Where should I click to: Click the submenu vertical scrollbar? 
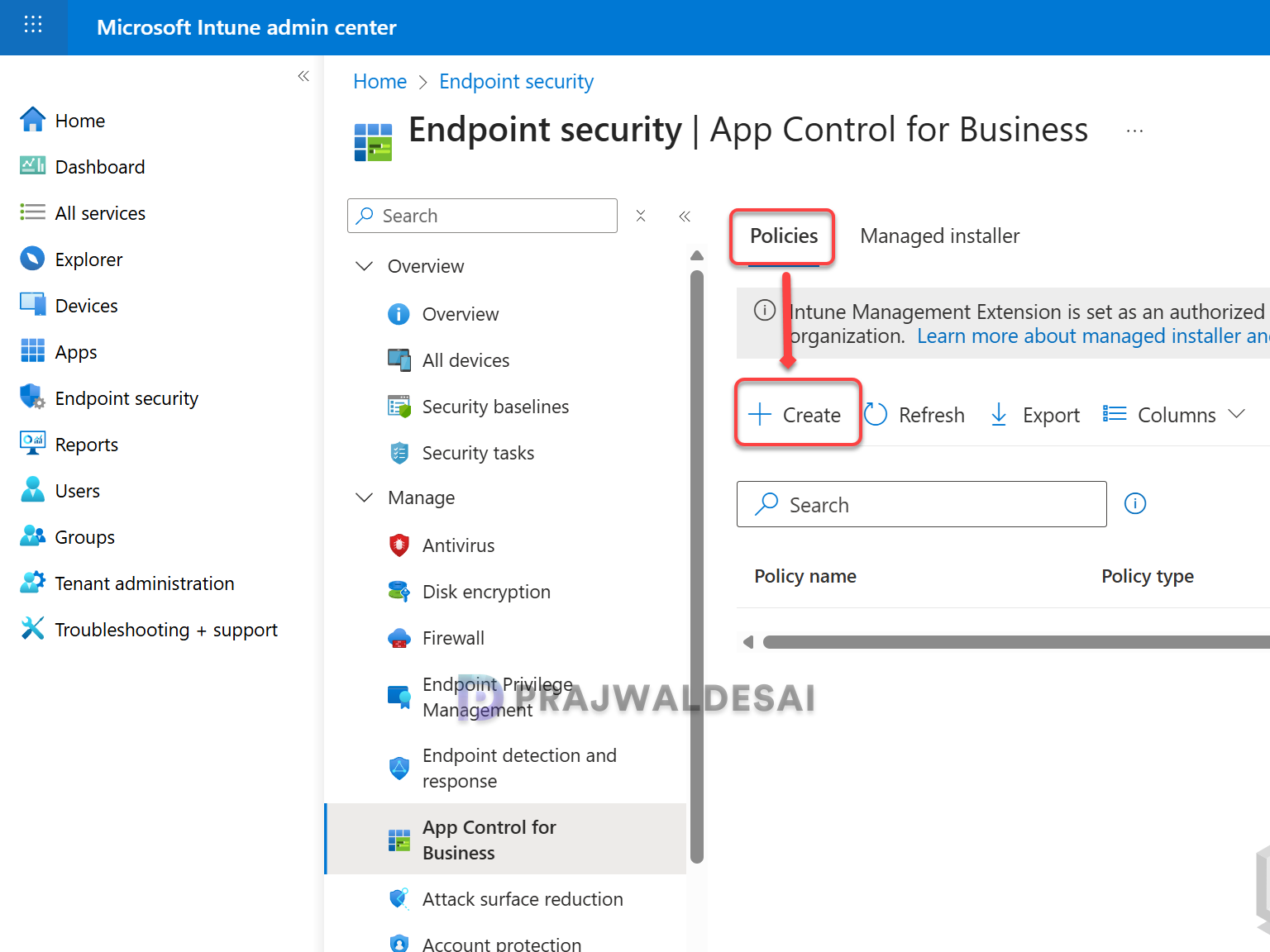tap(697, 566)
